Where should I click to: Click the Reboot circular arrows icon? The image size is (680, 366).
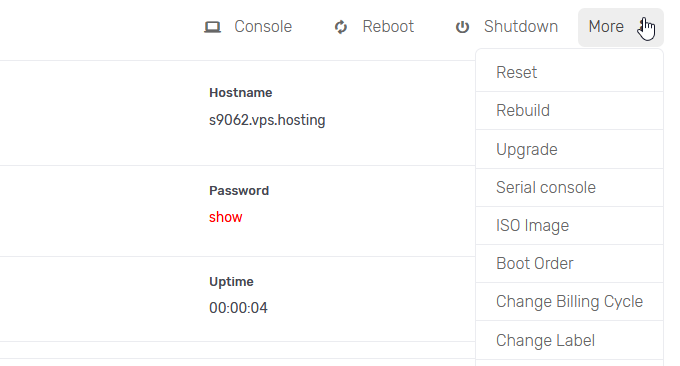(341, 27)
